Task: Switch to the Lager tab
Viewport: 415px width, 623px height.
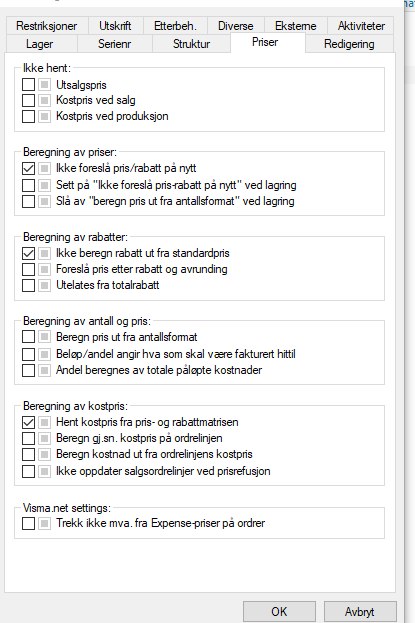Action: click(41, 44)
